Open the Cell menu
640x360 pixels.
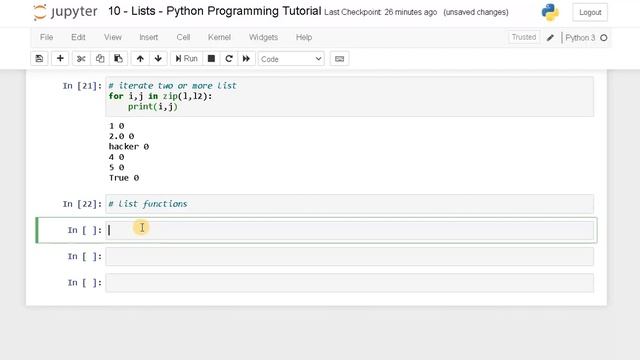pyautogui.click(x=183, y=37)
